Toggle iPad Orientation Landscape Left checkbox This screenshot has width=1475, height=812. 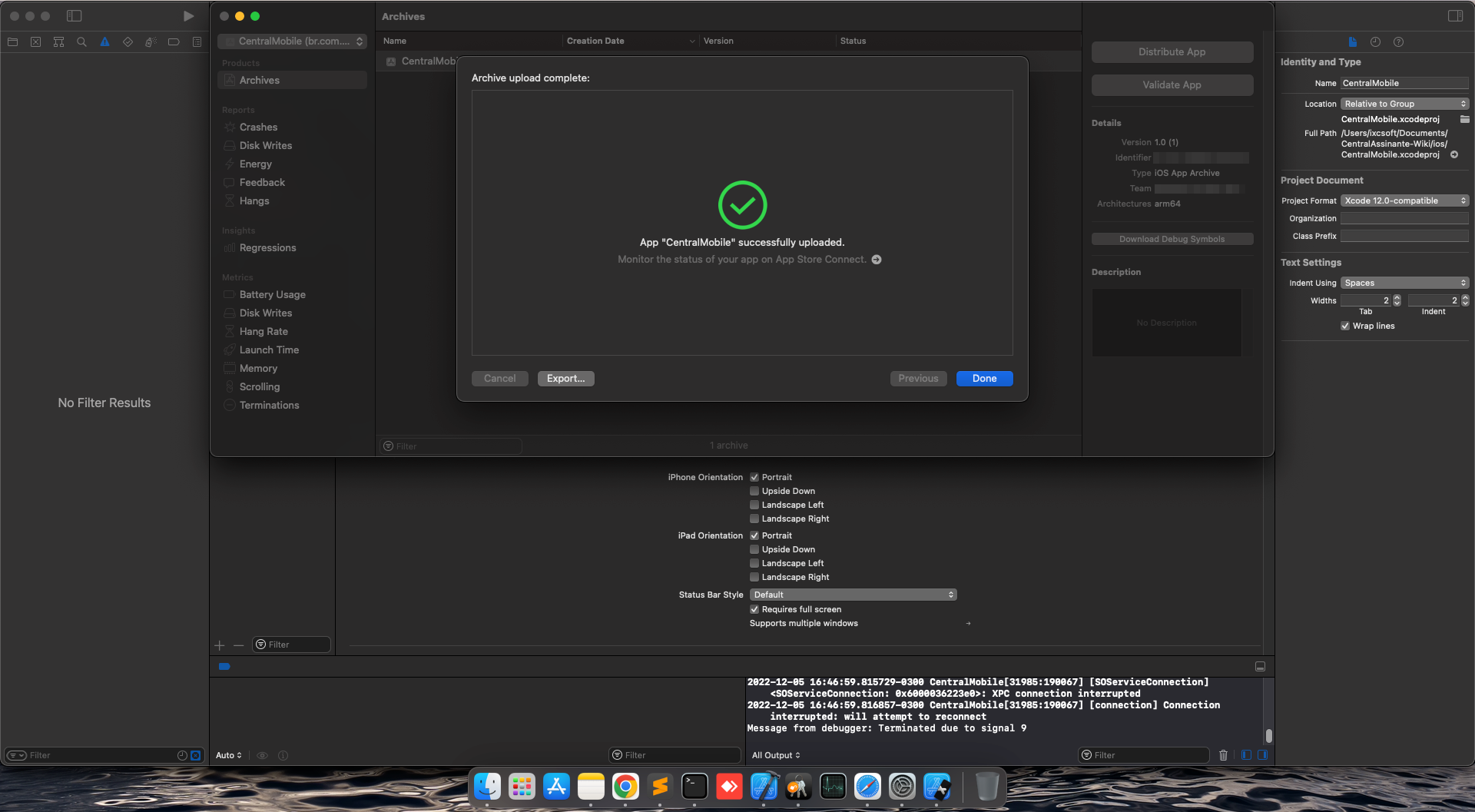tap(754, 563)
